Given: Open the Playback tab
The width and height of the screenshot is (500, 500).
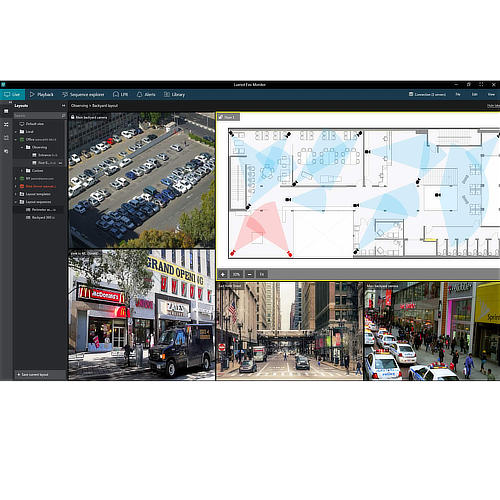Looking at the screenshot, I should click(x=42, y=95).
